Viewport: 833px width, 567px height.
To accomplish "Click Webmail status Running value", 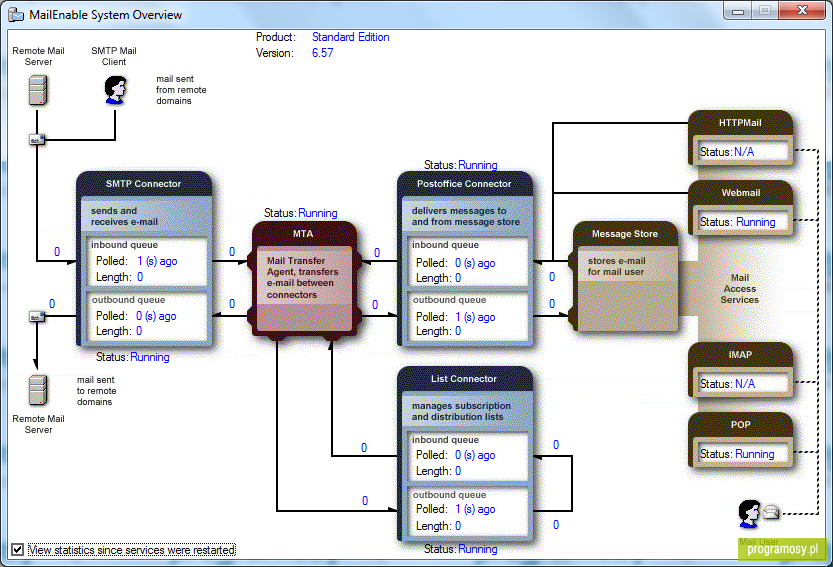I will (x=755, y=222).
